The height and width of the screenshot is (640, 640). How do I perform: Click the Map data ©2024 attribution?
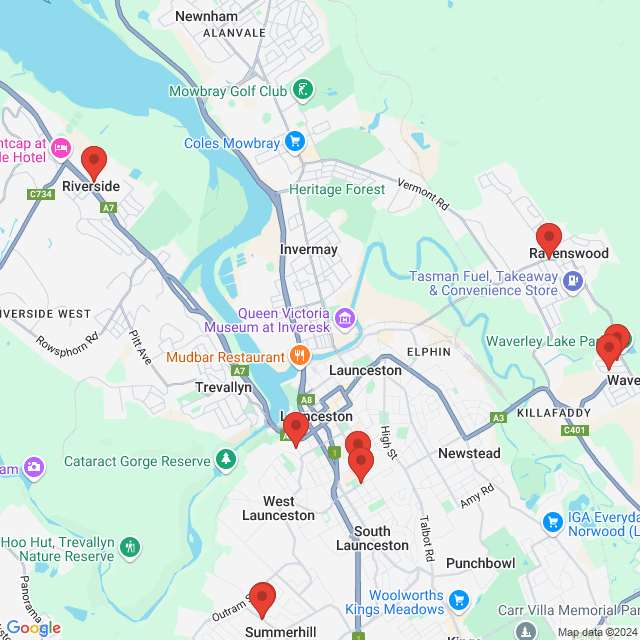point(598,633)
